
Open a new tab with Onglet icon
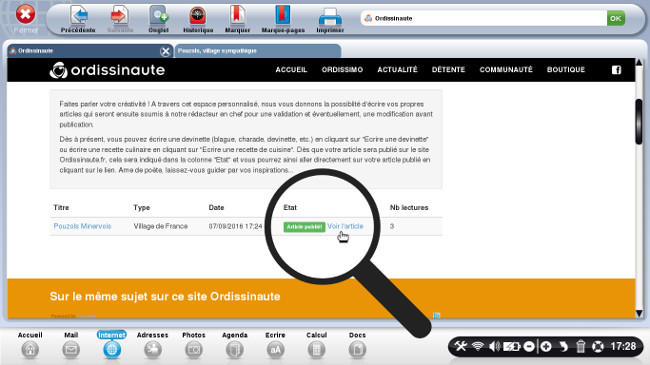158,16
